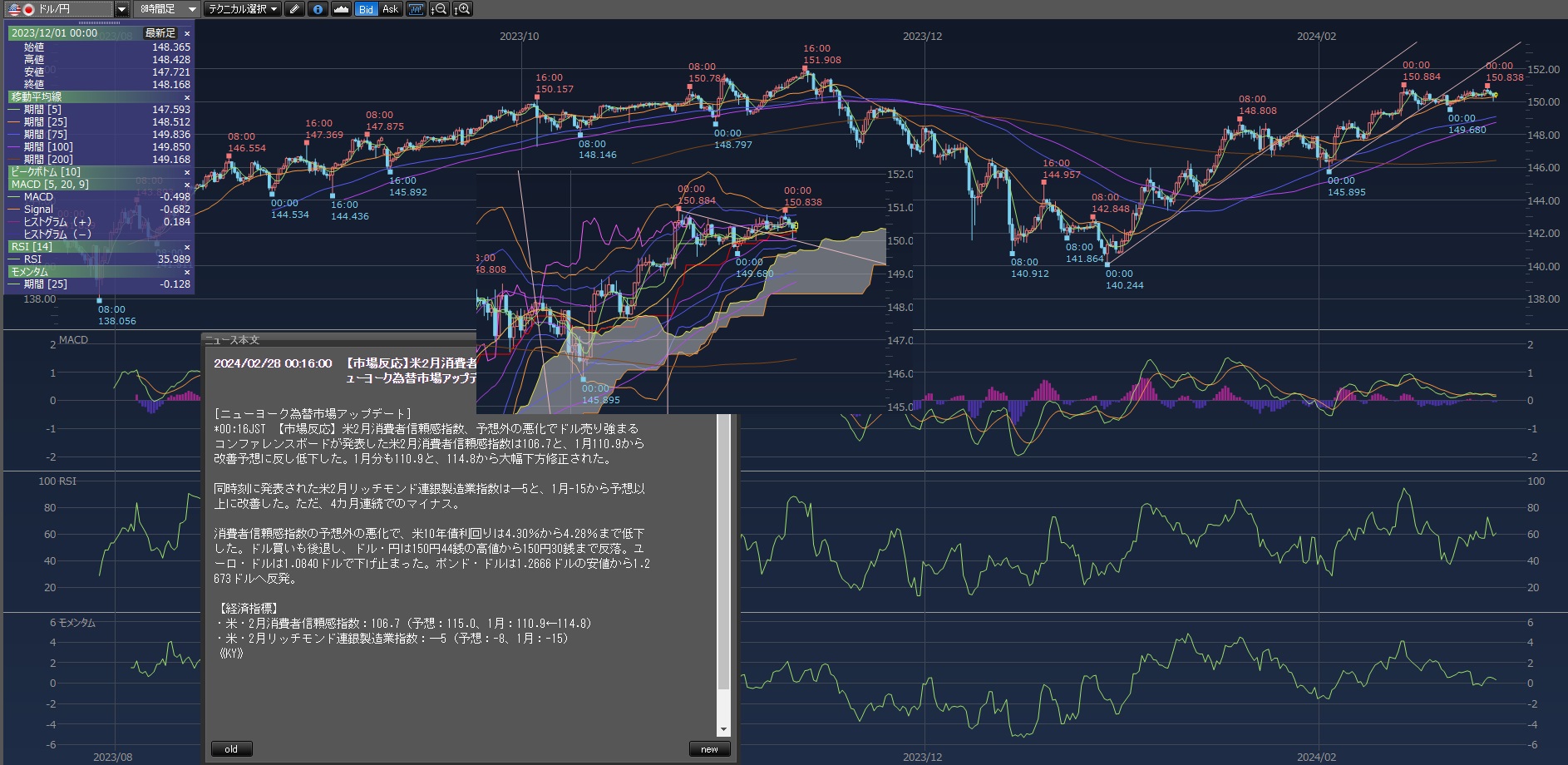This screenshot has height=765, width=1568.
Task: Remove the MACD indicator from legend
Action: (x=186, y=185)
